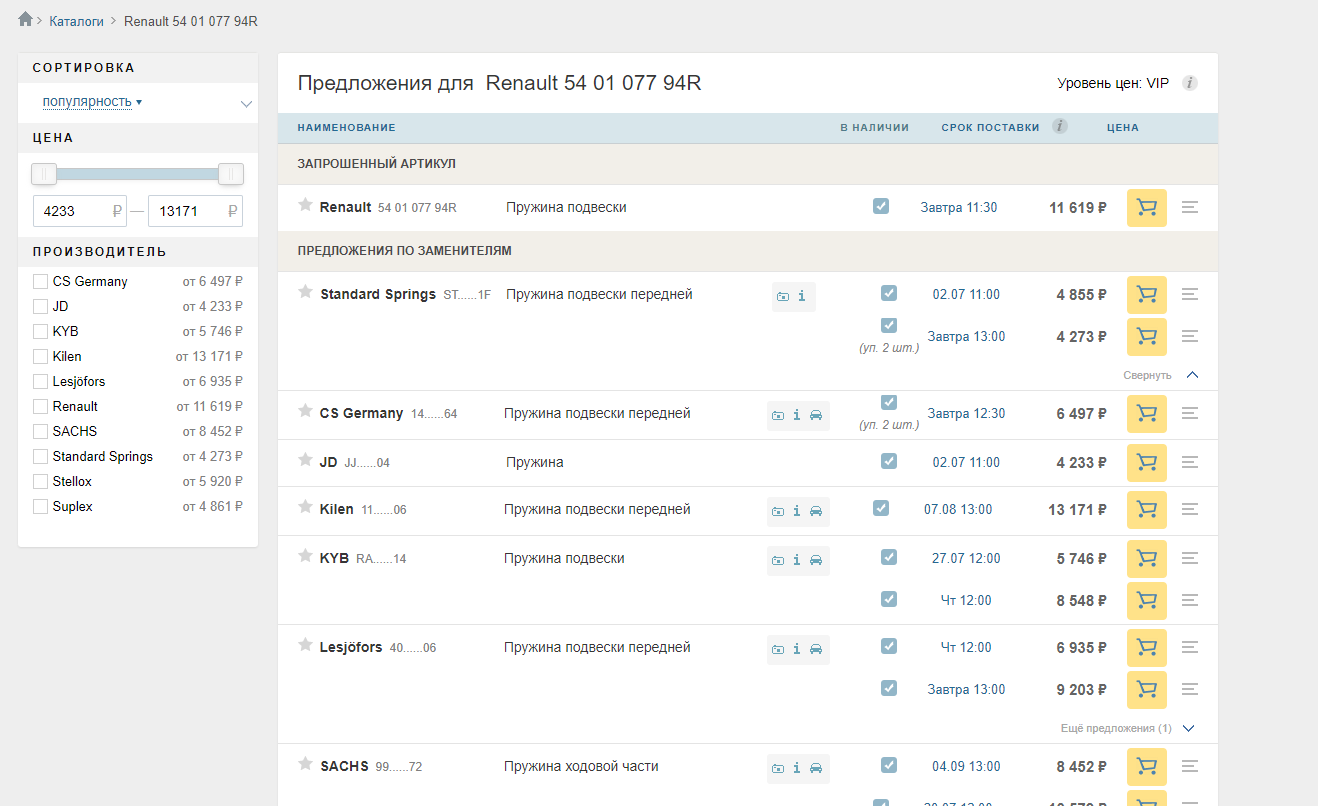Open price level VIP info icon
The height and width of the screenshot is (806, 1318).
1190,83
